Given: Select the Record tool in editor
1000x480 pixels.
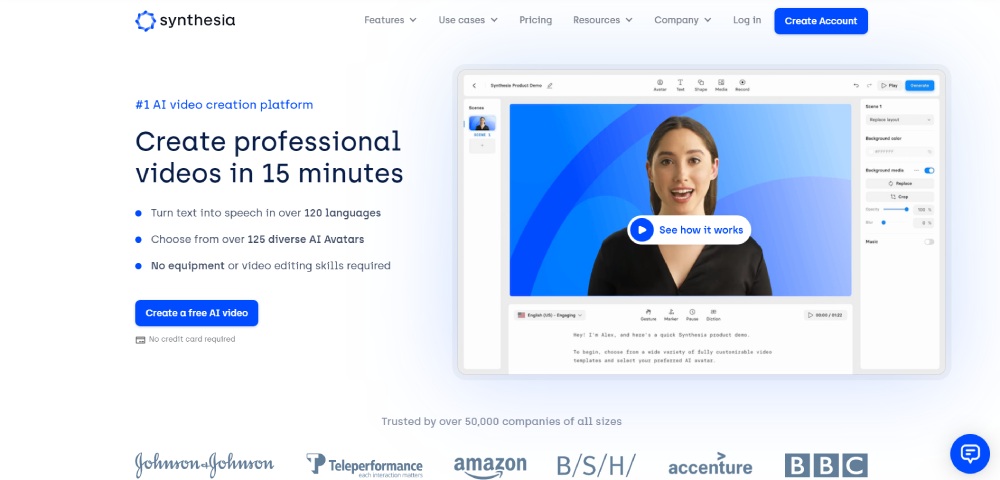Looking at the screenshot, I should pos(742,85).
